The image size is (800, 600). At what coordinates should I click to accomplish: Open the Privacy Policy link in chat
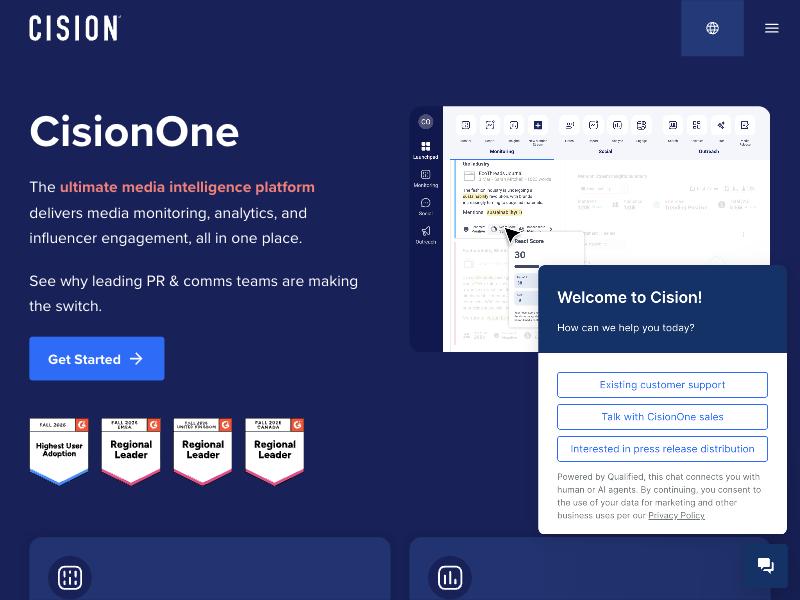676,515
